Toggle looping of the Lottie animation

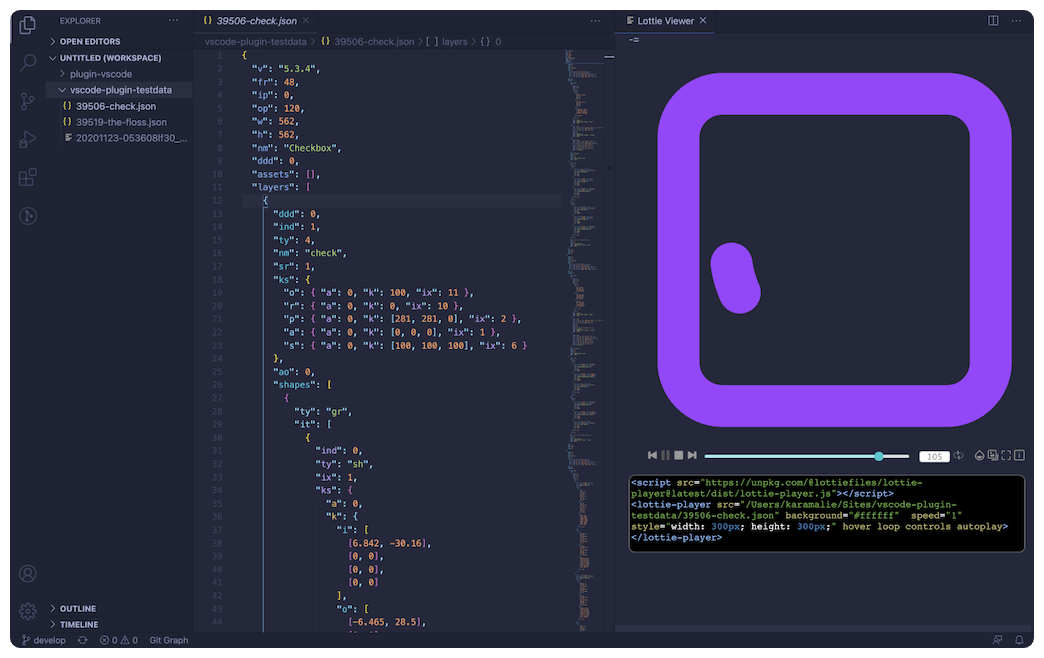(x=958, y=455)
